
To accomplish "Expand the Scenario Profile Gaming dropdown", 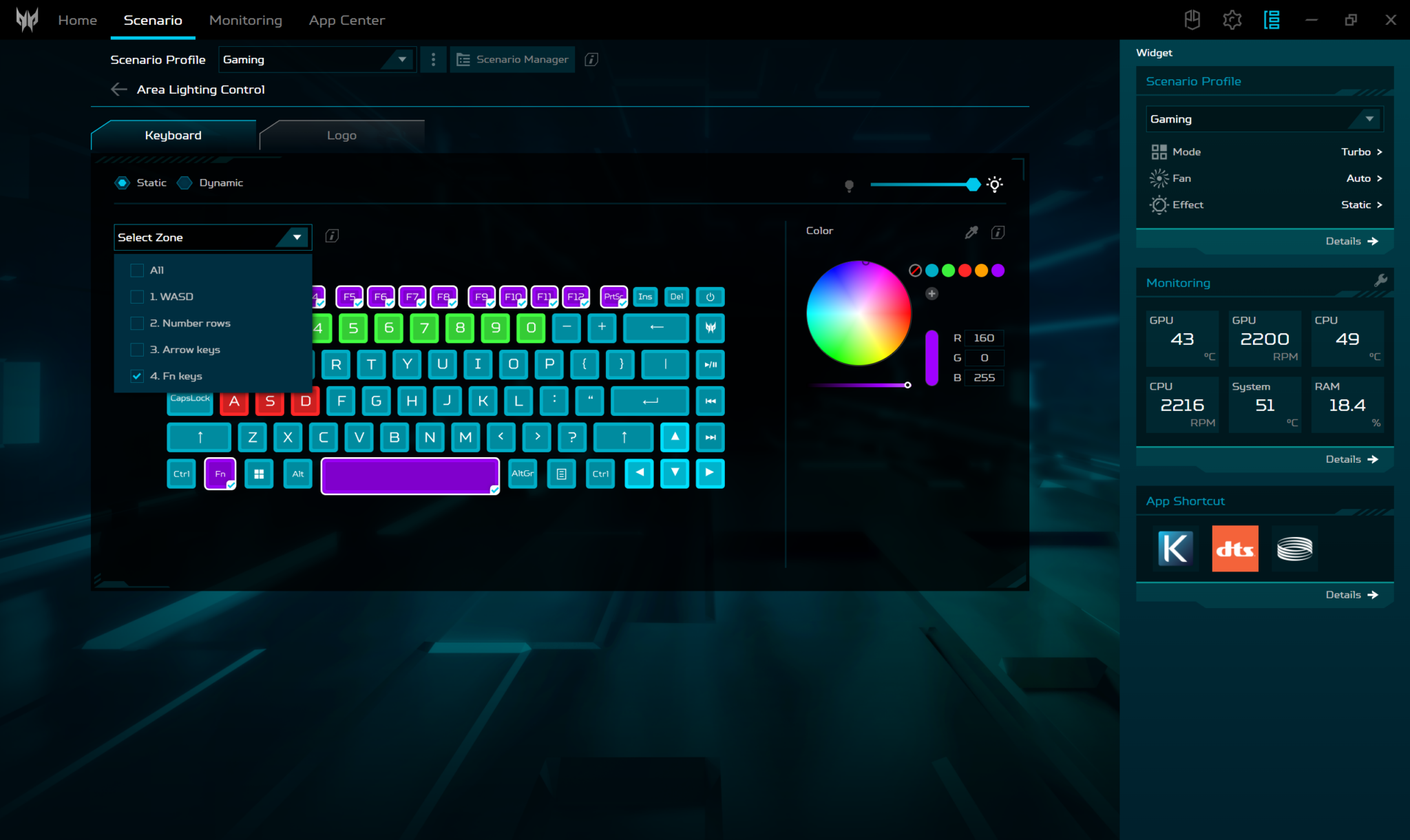I will (x=402, y=60).
